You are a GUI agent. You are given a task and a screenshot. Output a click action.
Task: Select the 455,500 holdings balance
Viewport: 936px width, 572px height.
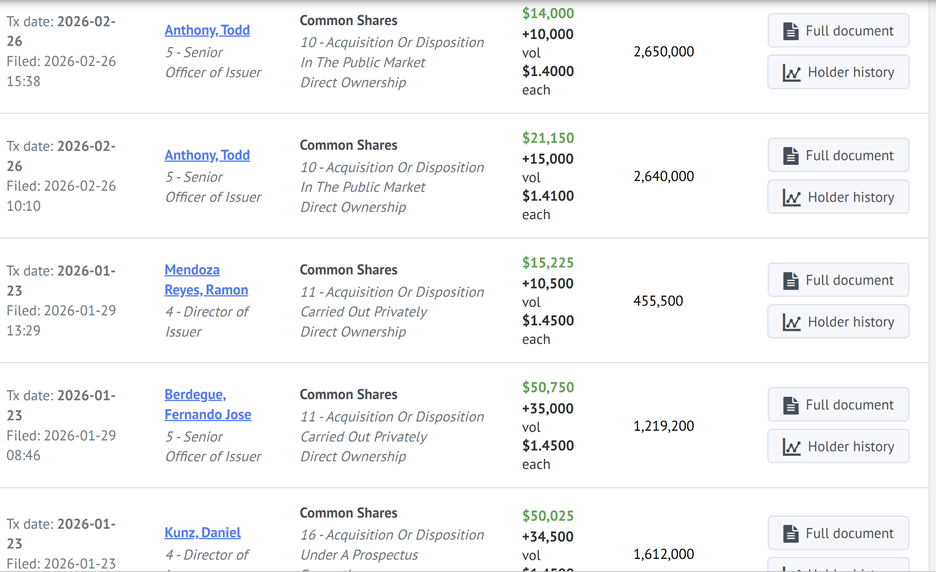coord(658,301)
